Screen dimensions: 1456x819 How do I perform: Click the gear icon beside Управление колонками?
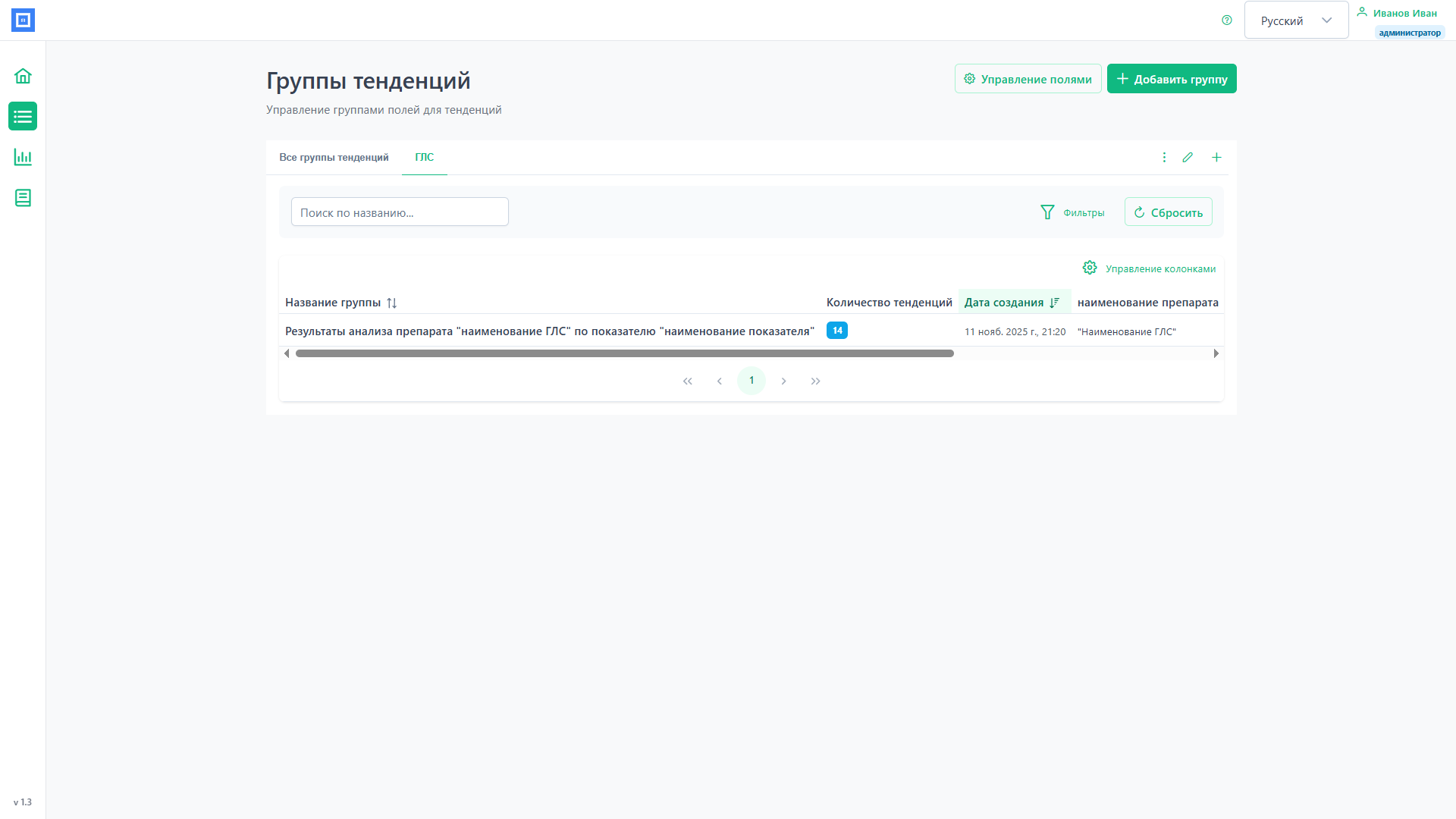(x=1090, y=268)
